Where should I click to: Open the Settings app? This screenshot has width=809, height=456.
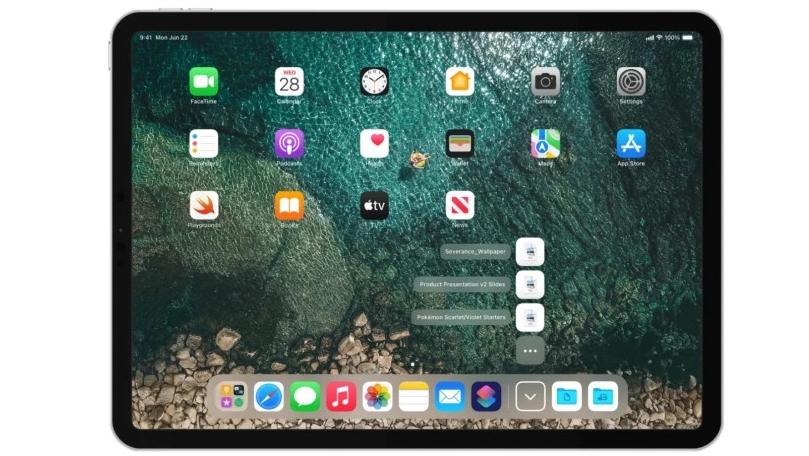(x=631, y=82)
